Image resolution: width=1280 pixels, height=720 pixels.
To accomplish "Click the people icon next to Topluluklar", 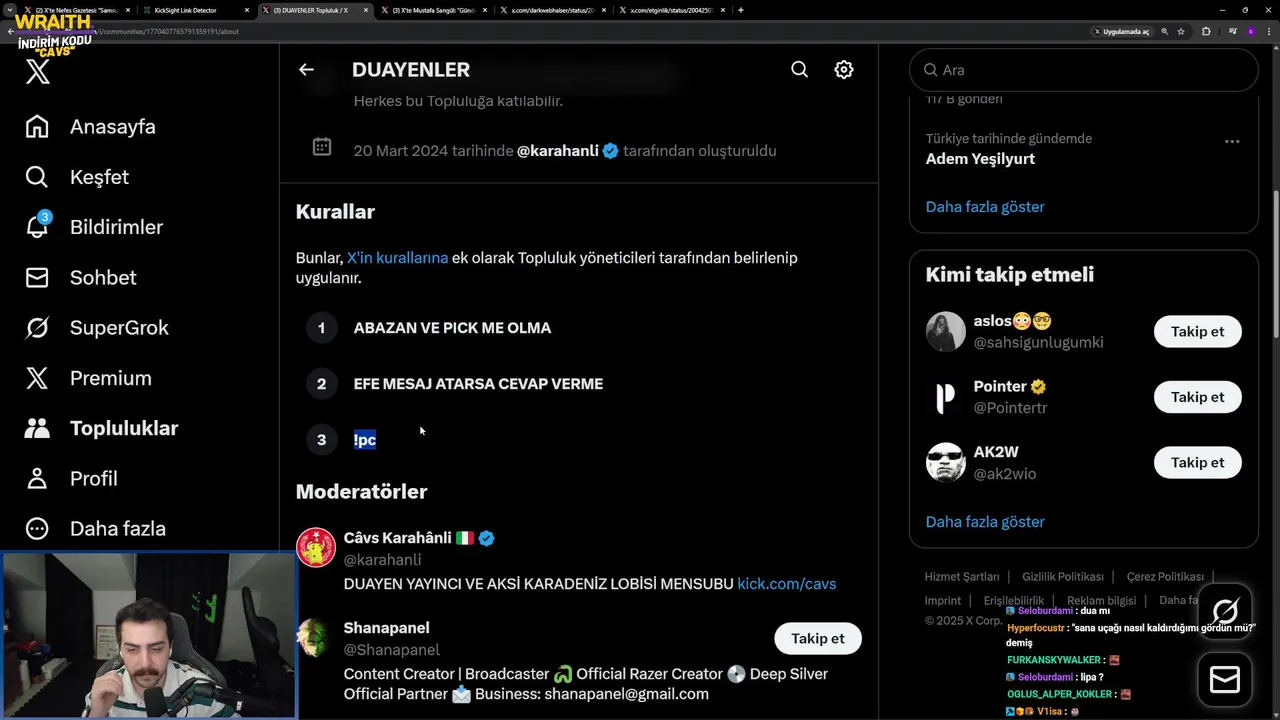I will click(x=37, y=428).
